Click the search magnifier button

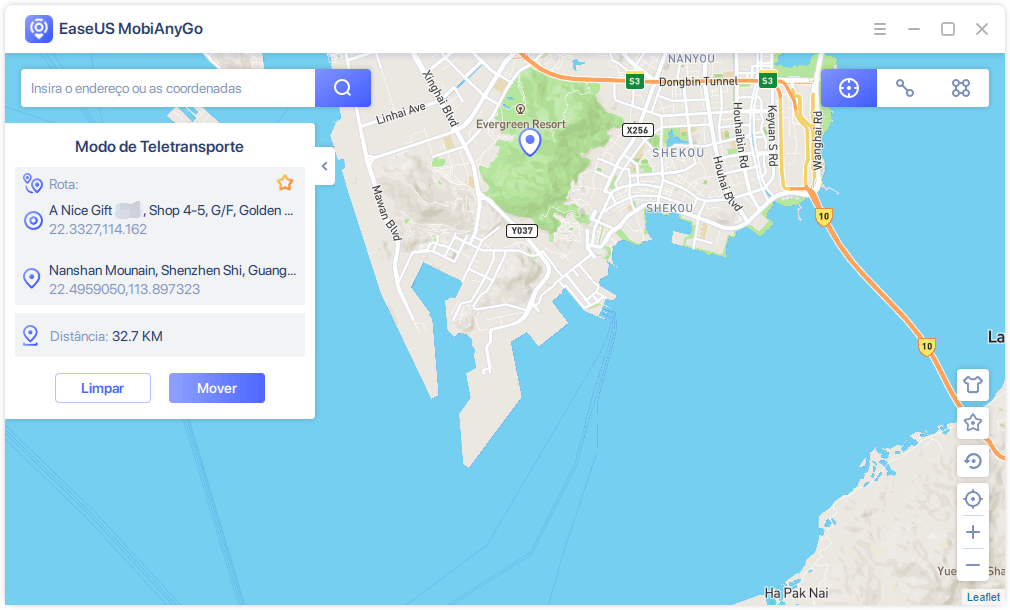point(343,88)
